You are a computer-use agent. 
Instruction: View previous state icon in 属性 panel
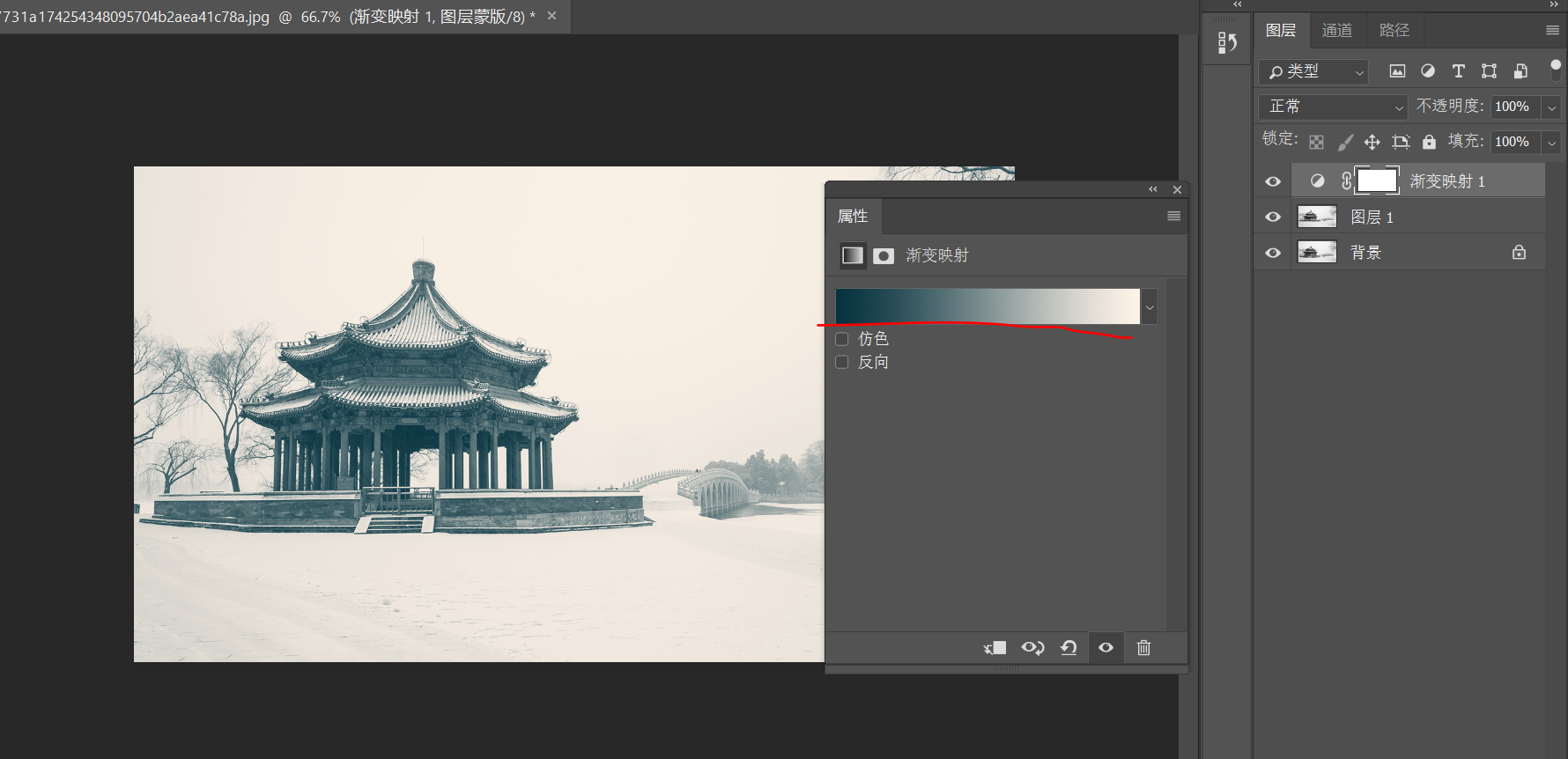(x=1032, y=648)
